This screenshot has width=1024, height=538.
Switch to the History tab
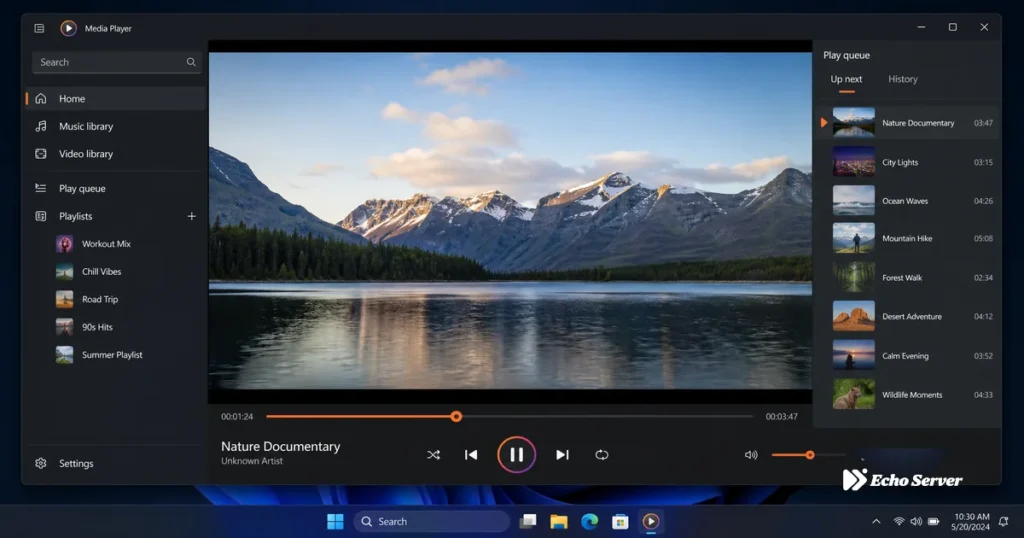(x=903, y=79)
